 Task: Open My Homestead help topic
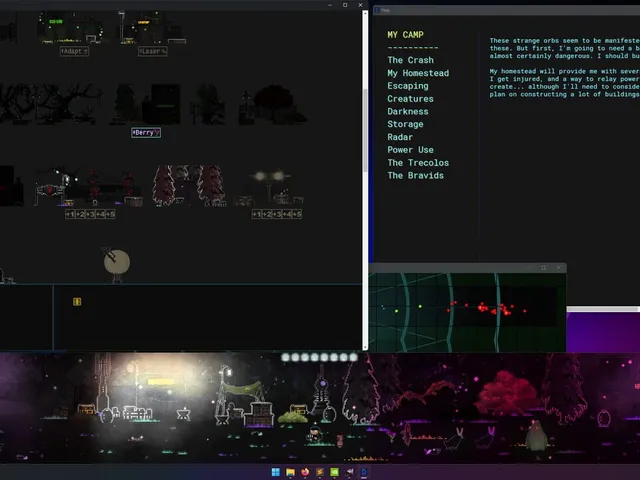[x=418, y=73]
